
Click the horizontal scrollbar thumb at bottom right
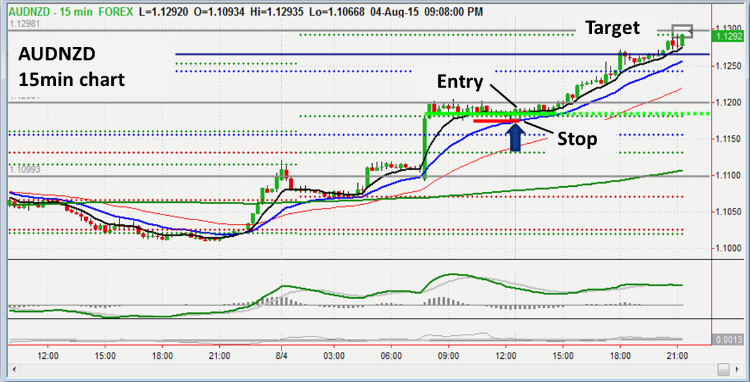pyautogui.click(x=724, y=370)
